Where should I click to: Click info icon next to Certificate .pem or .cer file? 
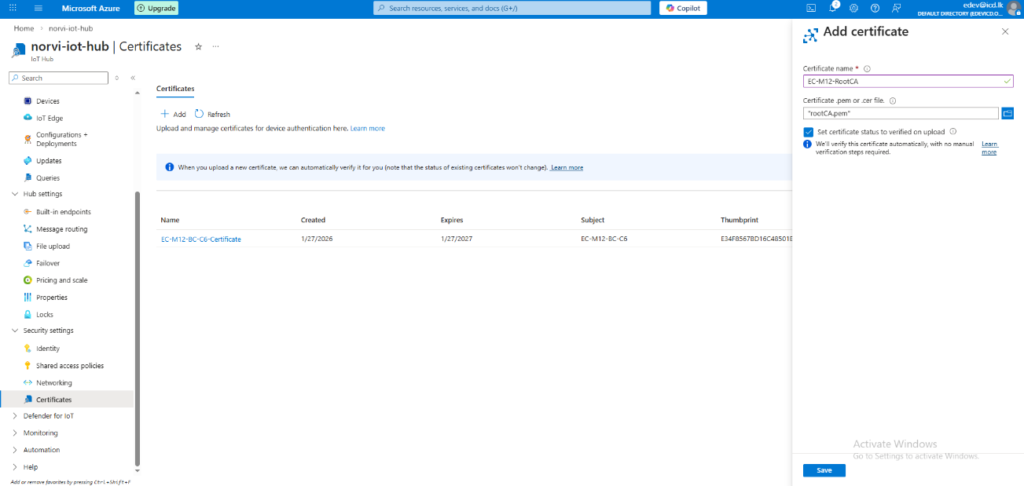pyautogui.click(x=892, y=101)
